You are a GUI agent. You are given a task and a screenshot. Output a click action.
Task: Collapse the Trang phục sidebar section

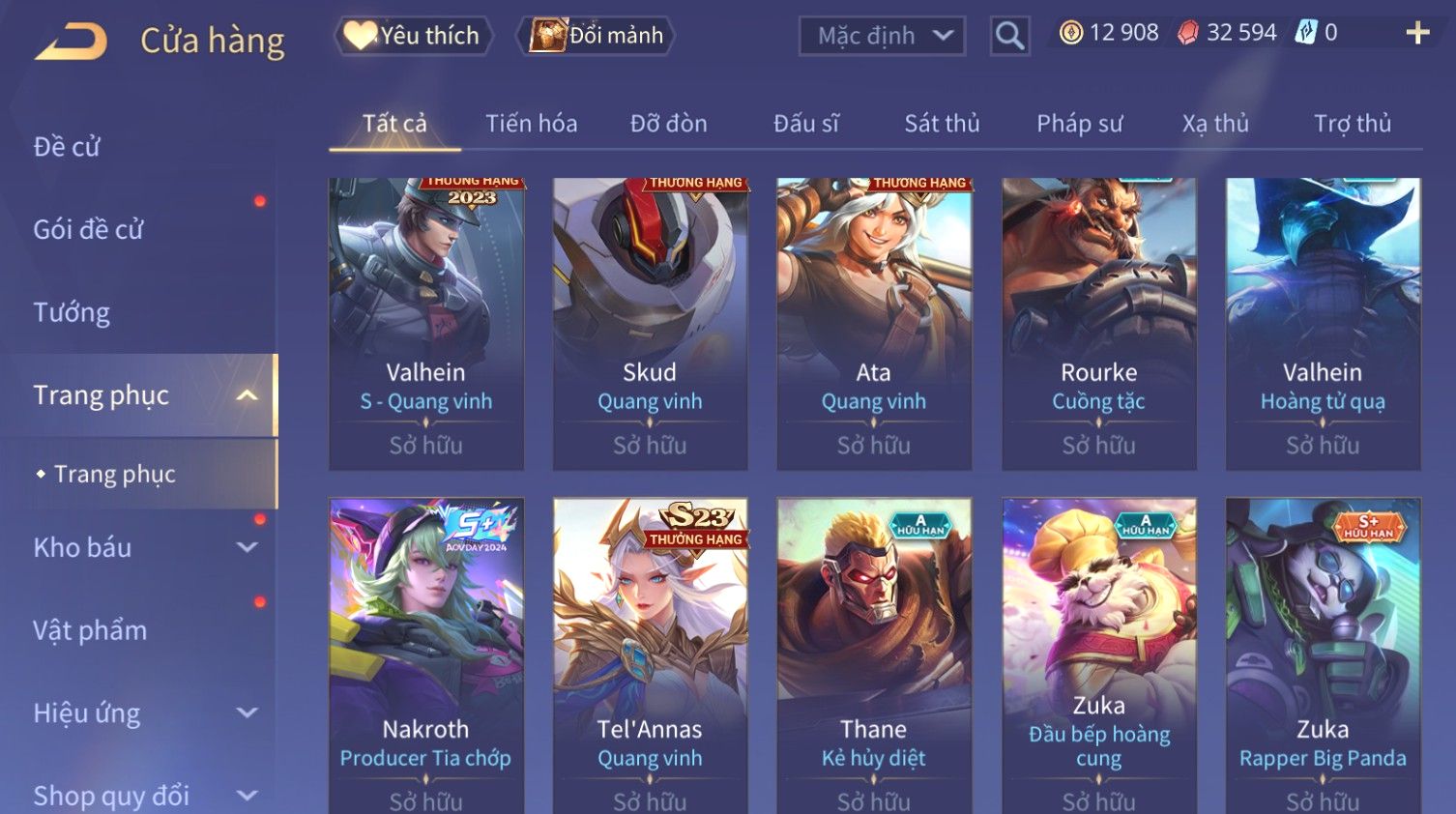[248, 395]
